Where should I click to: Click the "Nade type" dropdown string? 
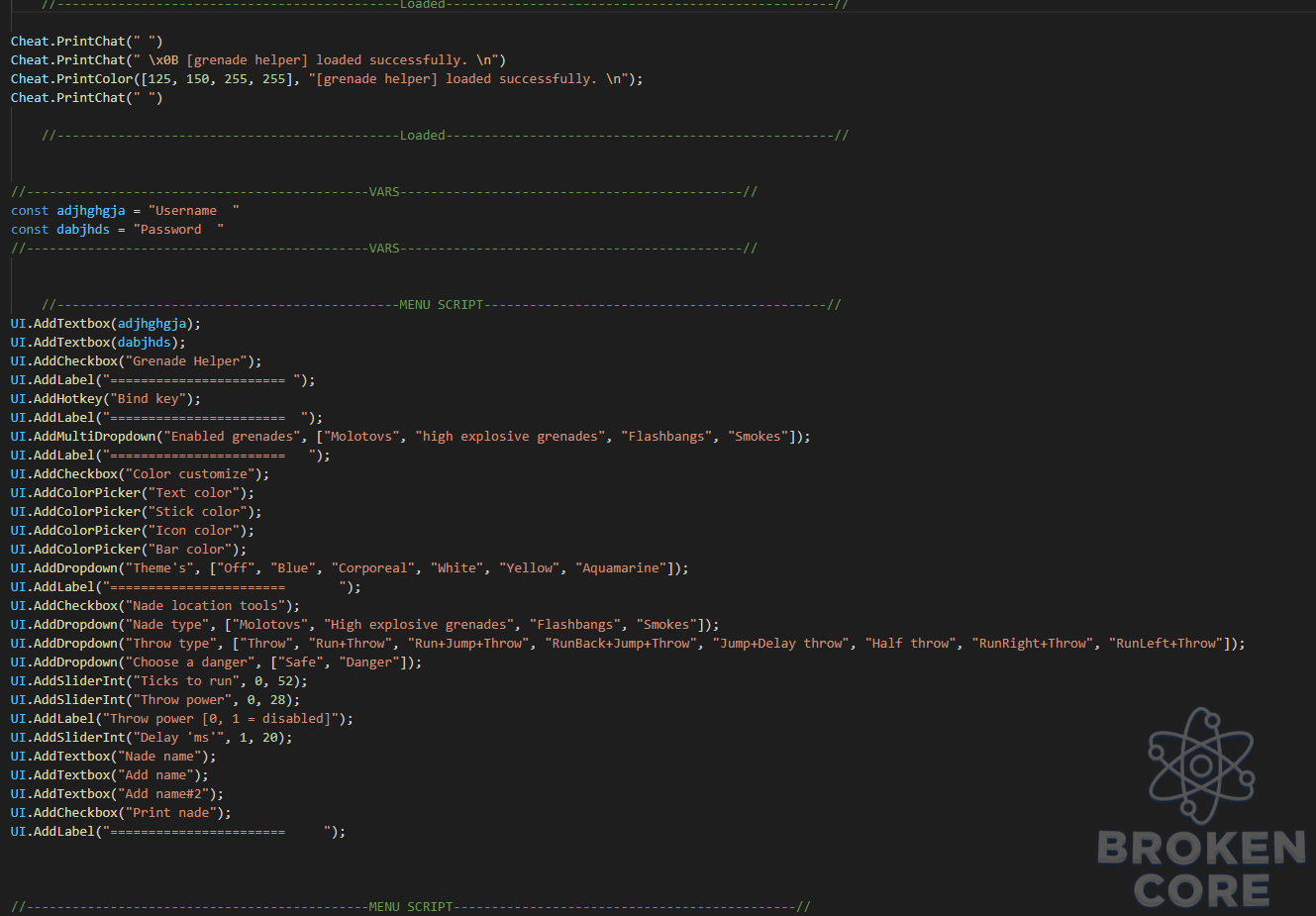[x=167, y=624]
